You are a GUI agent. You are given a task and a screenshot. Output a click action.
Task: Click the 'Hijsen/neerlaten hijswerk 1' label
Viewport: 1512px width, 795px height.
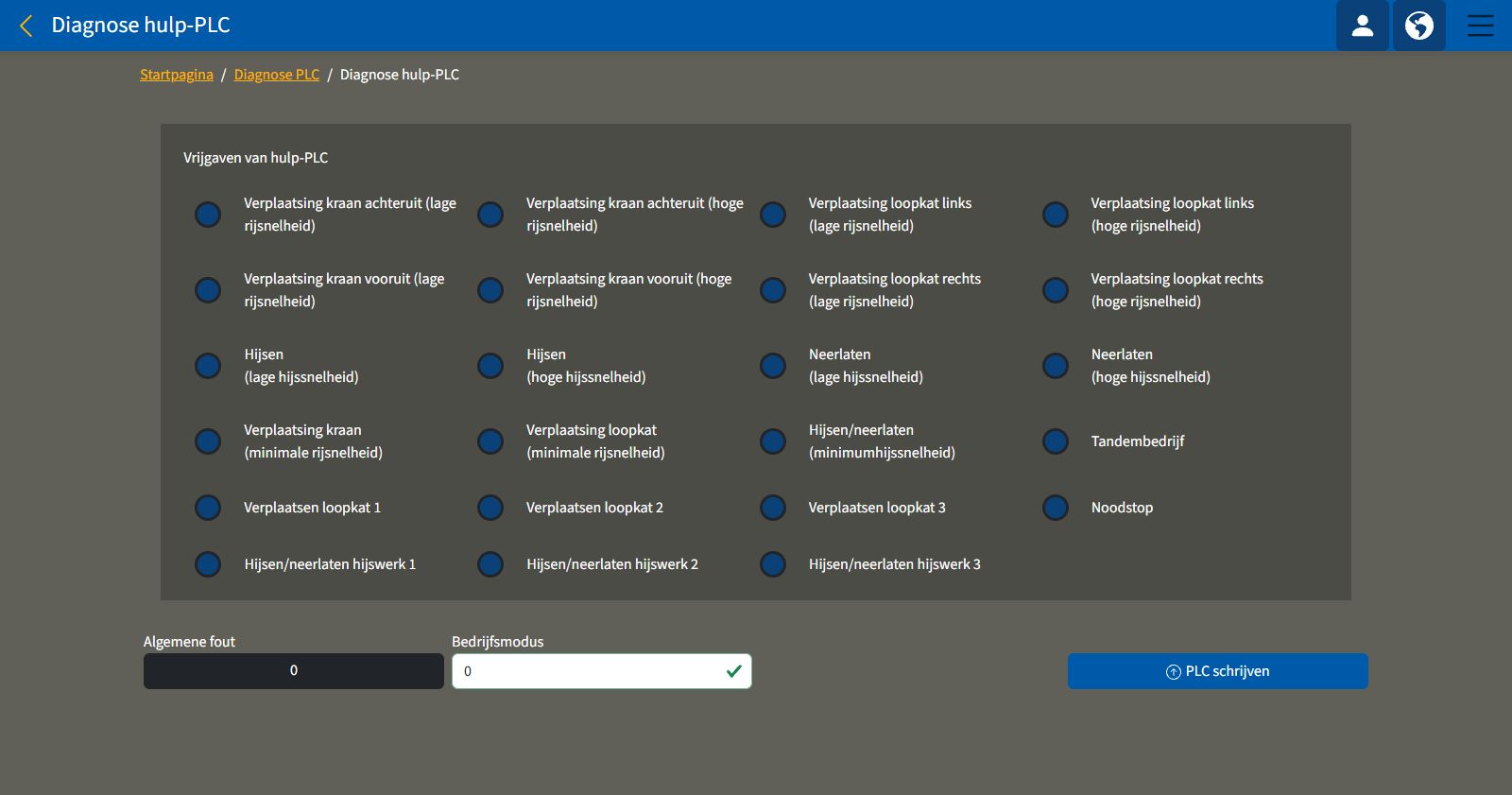tap(330, 564)
